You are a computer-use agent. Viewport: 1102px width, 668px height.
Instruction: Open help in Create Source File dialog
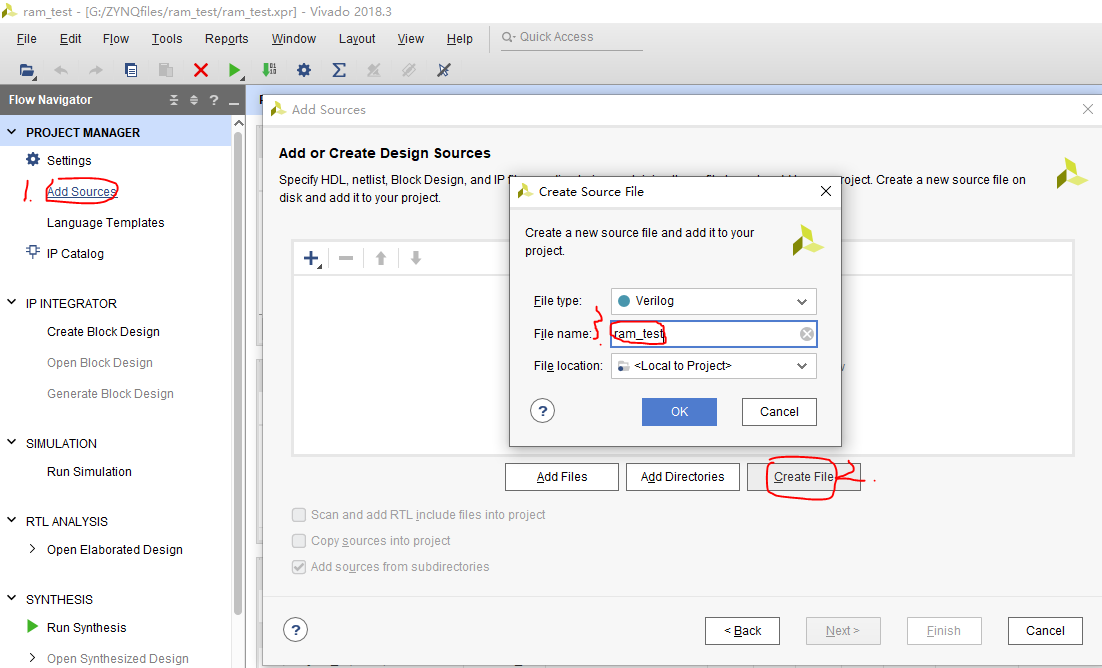(543, 411)
